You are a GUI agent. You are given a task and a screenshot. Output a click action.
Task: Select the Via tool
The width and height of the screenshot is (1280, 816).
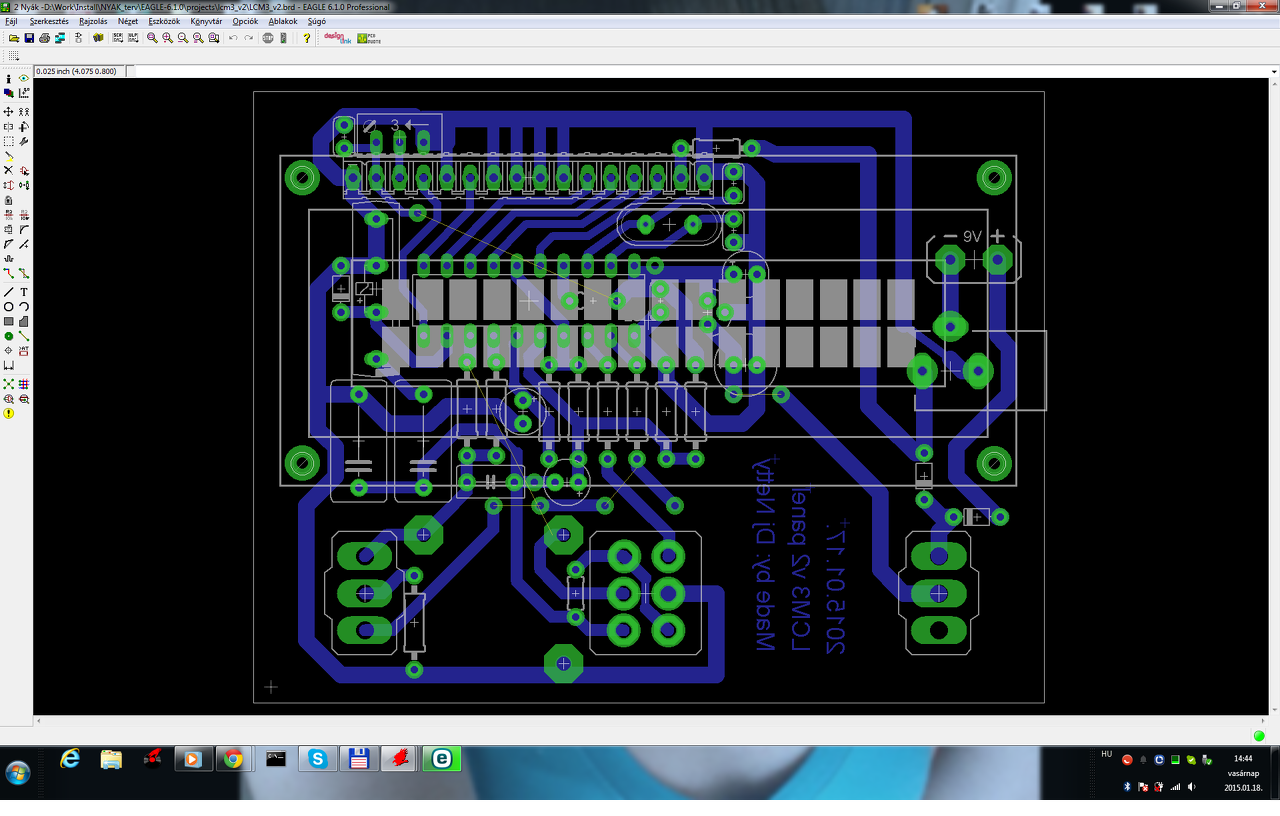tap(9, 336)
